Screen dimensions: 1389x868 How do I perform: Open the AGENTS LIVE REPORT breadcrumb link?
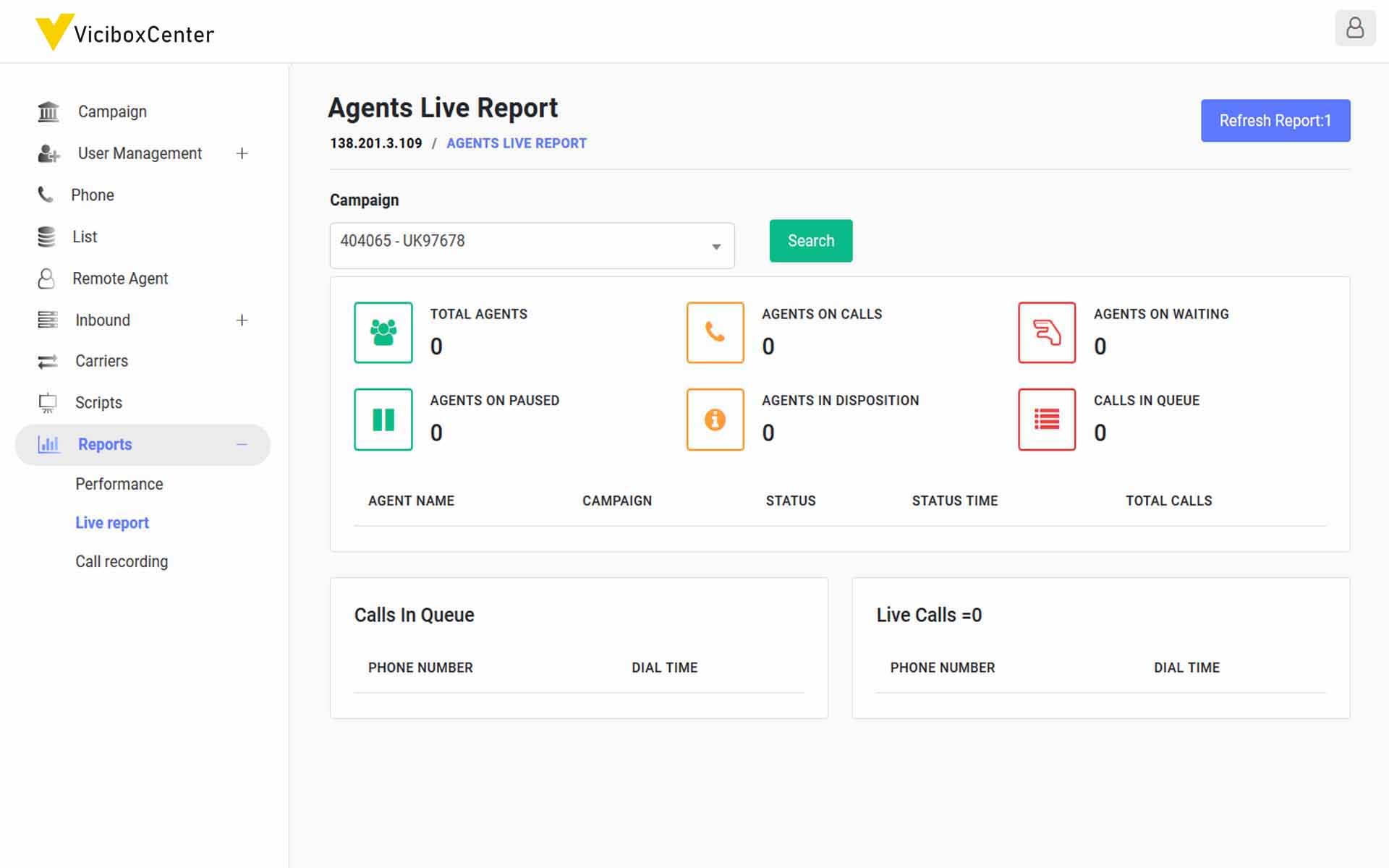(x=516, y=143)
